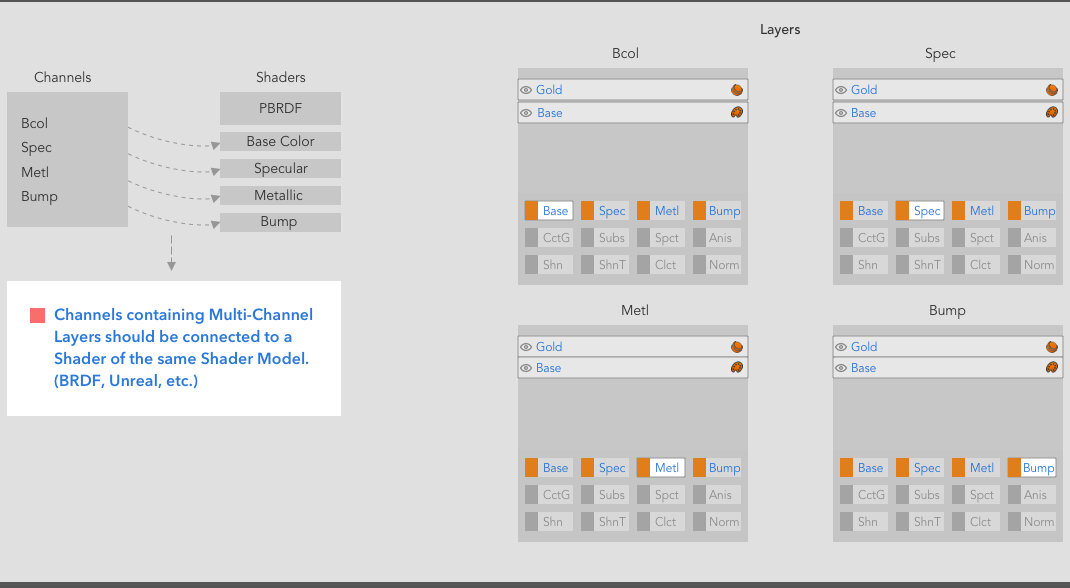Hide the Gold layer in the Bump panel
The width and height of the screenshot is (1070, 588).
tap(841, 346)
